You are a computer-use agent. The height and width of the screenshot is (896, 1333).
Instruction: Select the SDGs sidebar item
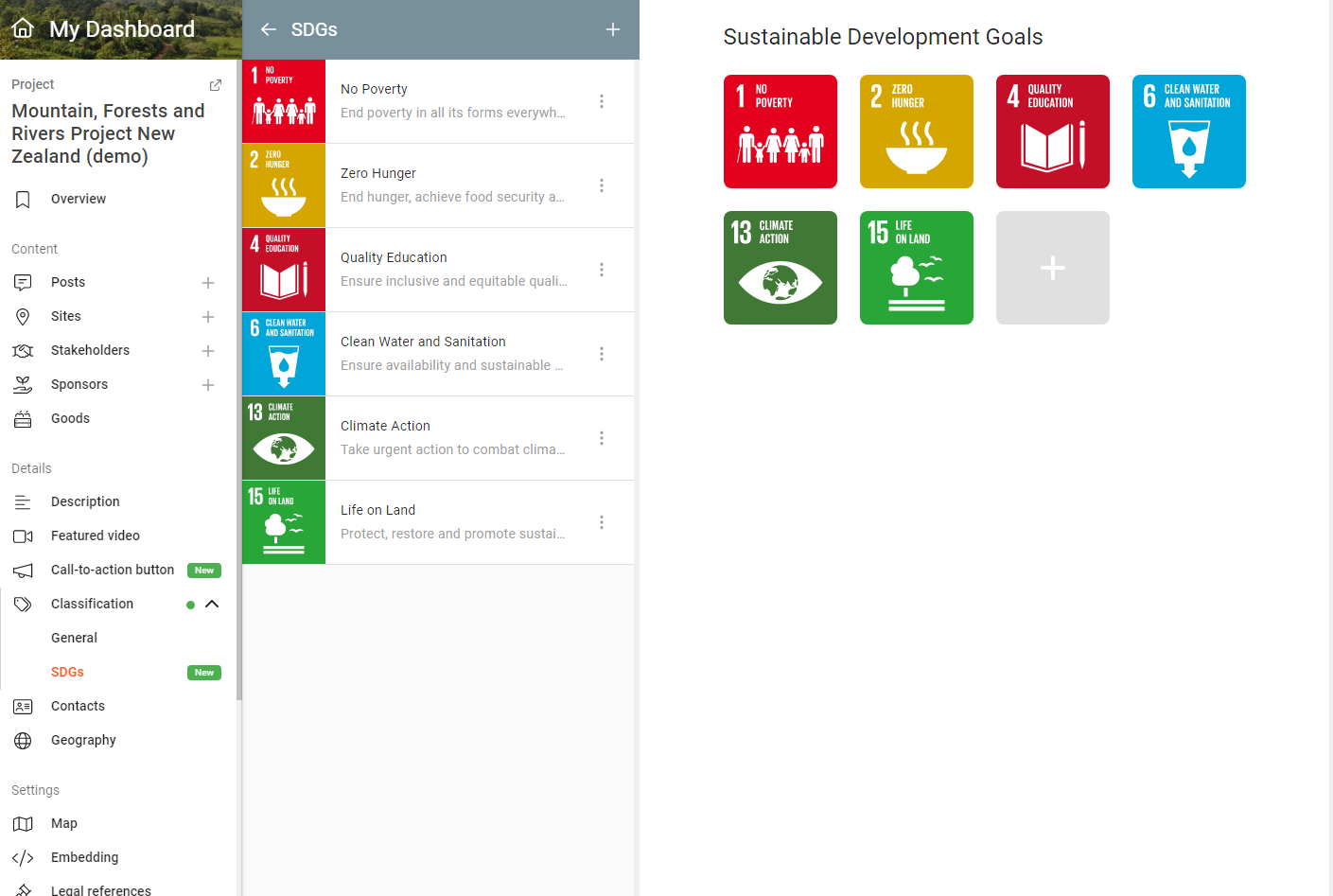click(x=67, y=672)
